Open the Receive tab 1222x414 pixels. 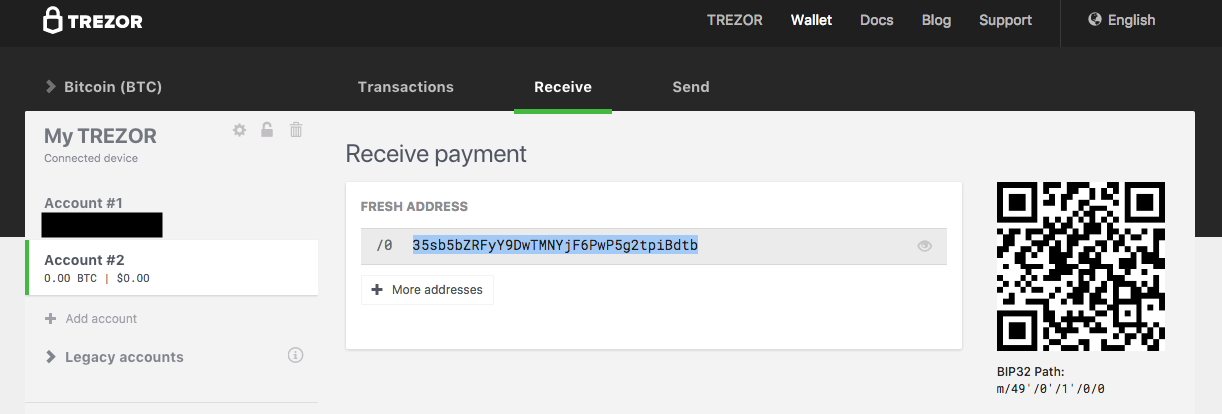[x=563, y=87]
